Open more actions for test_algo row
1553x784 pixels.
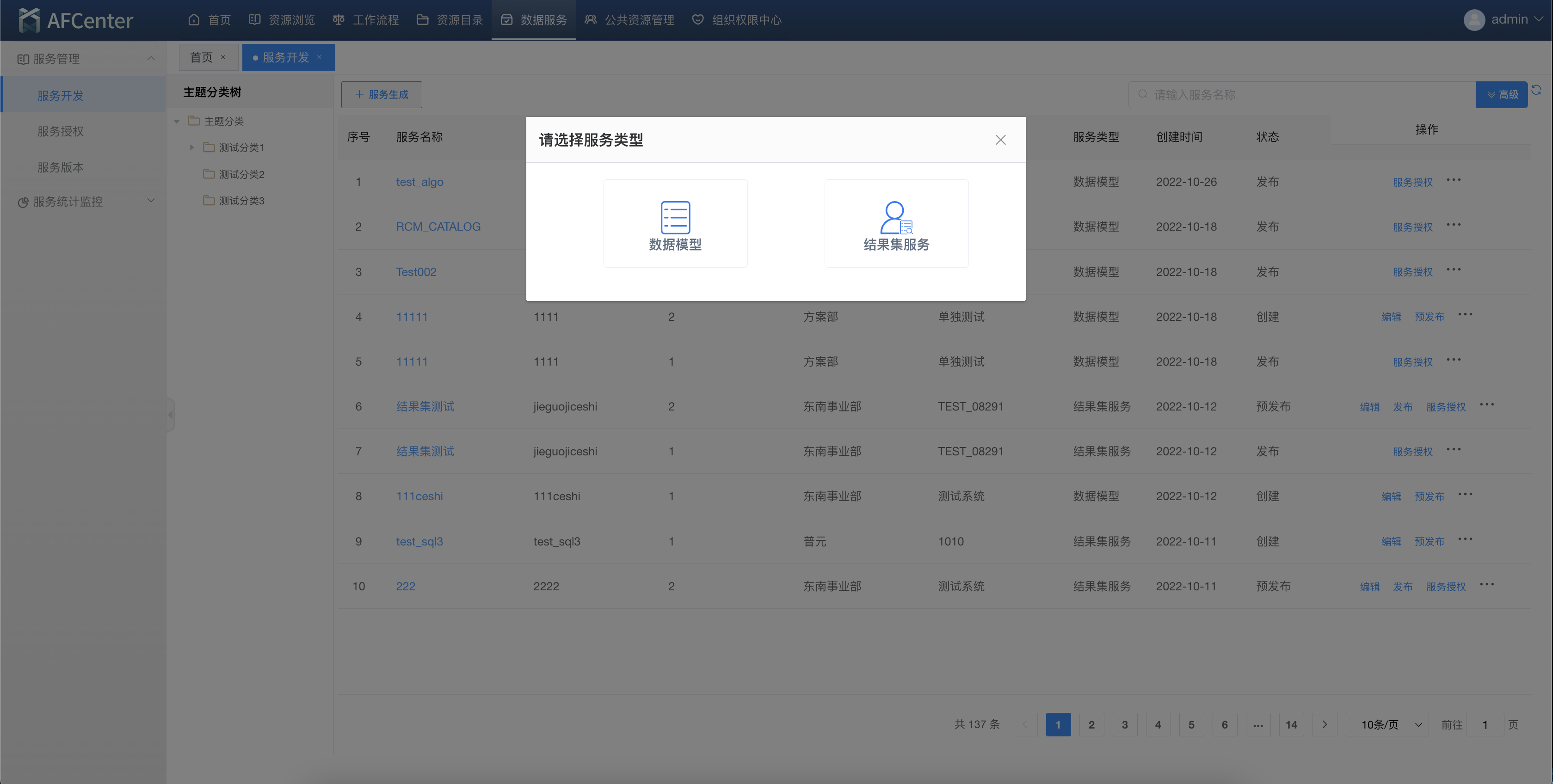point(1454,179)
